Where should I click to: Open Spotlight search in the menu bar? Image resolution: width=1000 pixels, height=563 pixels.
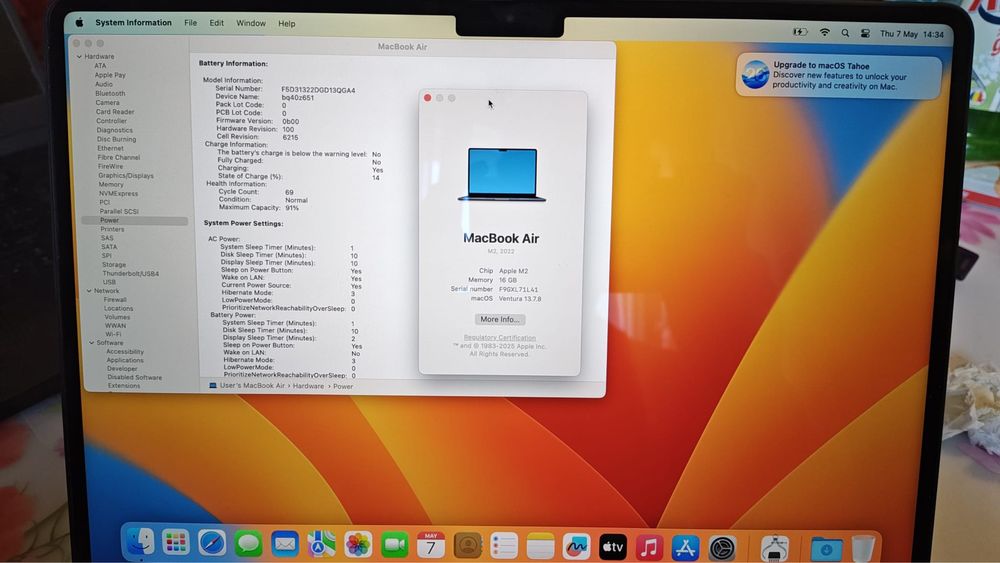(x=845, y=33)
